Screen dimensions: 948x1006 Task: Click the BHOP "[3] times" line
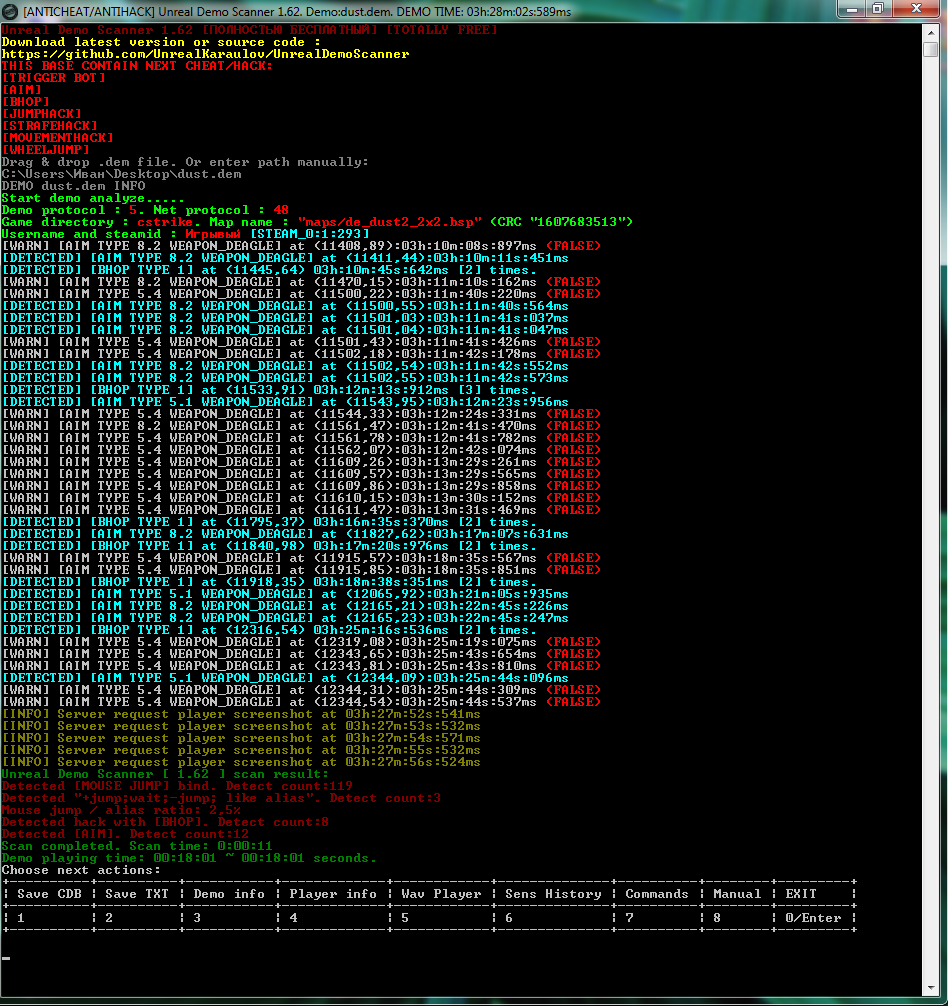click(x=269, y=389)
